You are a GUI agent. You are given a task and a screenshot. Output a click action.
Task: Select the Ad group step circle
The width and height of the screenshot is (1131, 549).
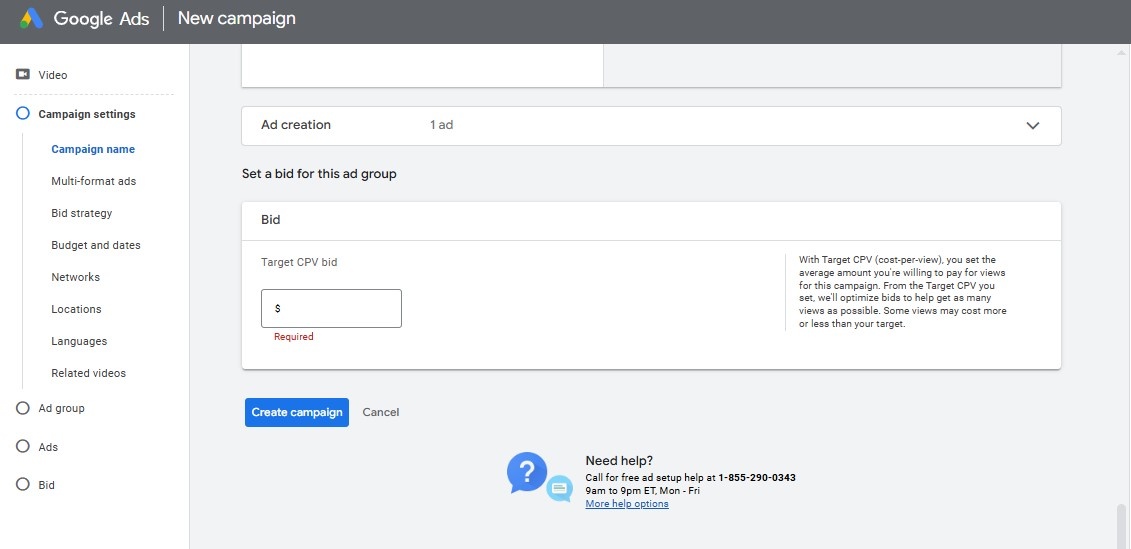(23, 408)
